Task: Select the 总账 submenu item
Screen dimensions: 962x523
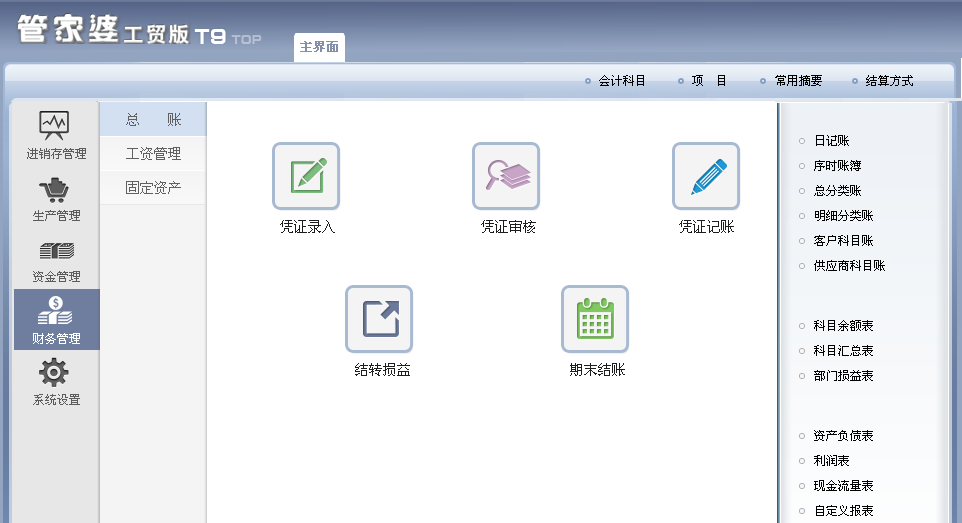Action: pos(153,119)
